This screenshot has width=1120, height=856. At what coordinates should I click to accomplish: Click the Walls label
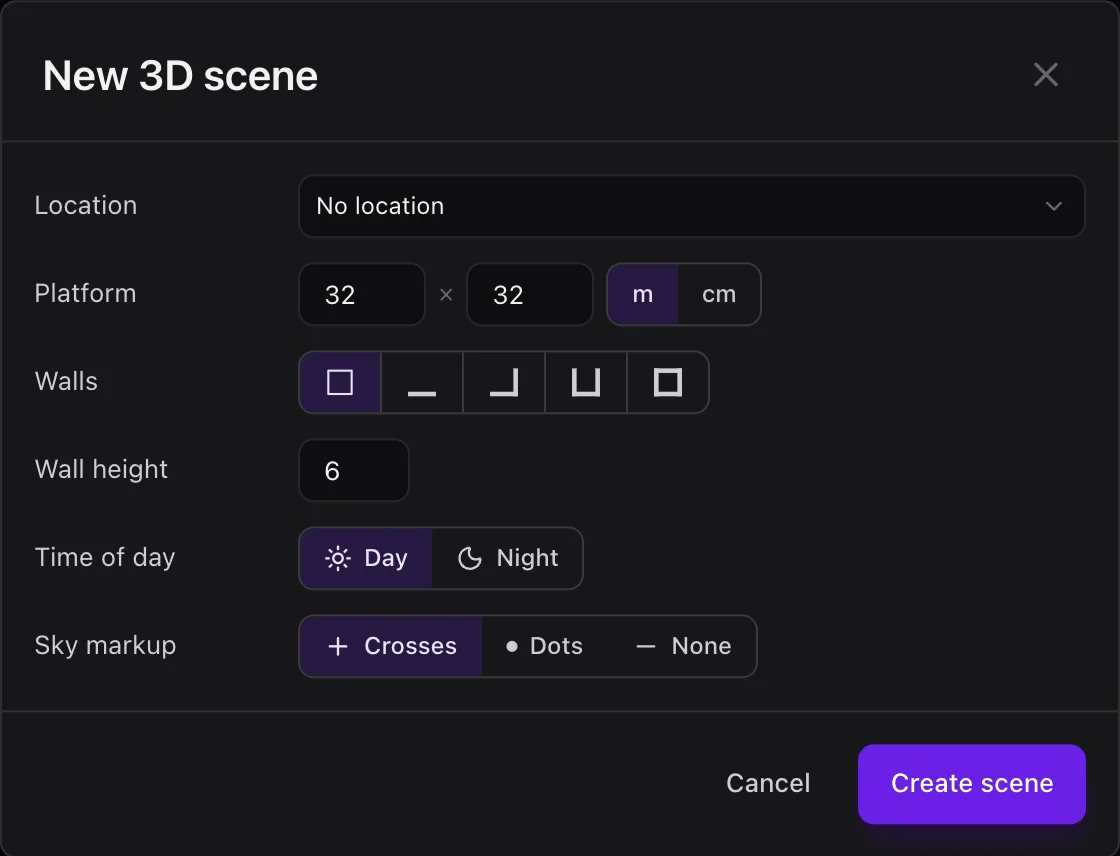pyautogui.click(x=66, y=381)
